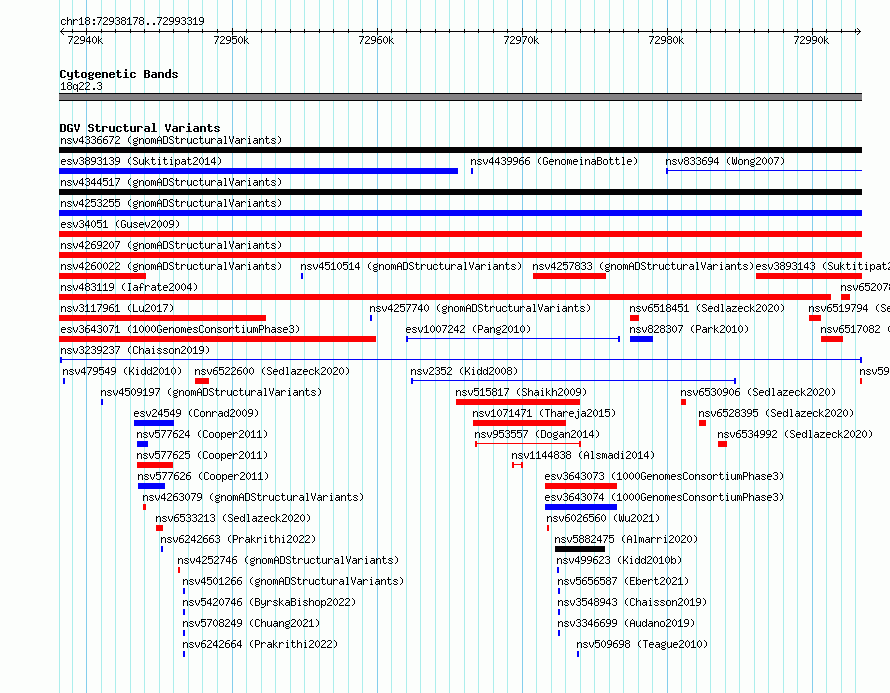Select the nsv4344517 gnomAD variant label

[171, 182]
